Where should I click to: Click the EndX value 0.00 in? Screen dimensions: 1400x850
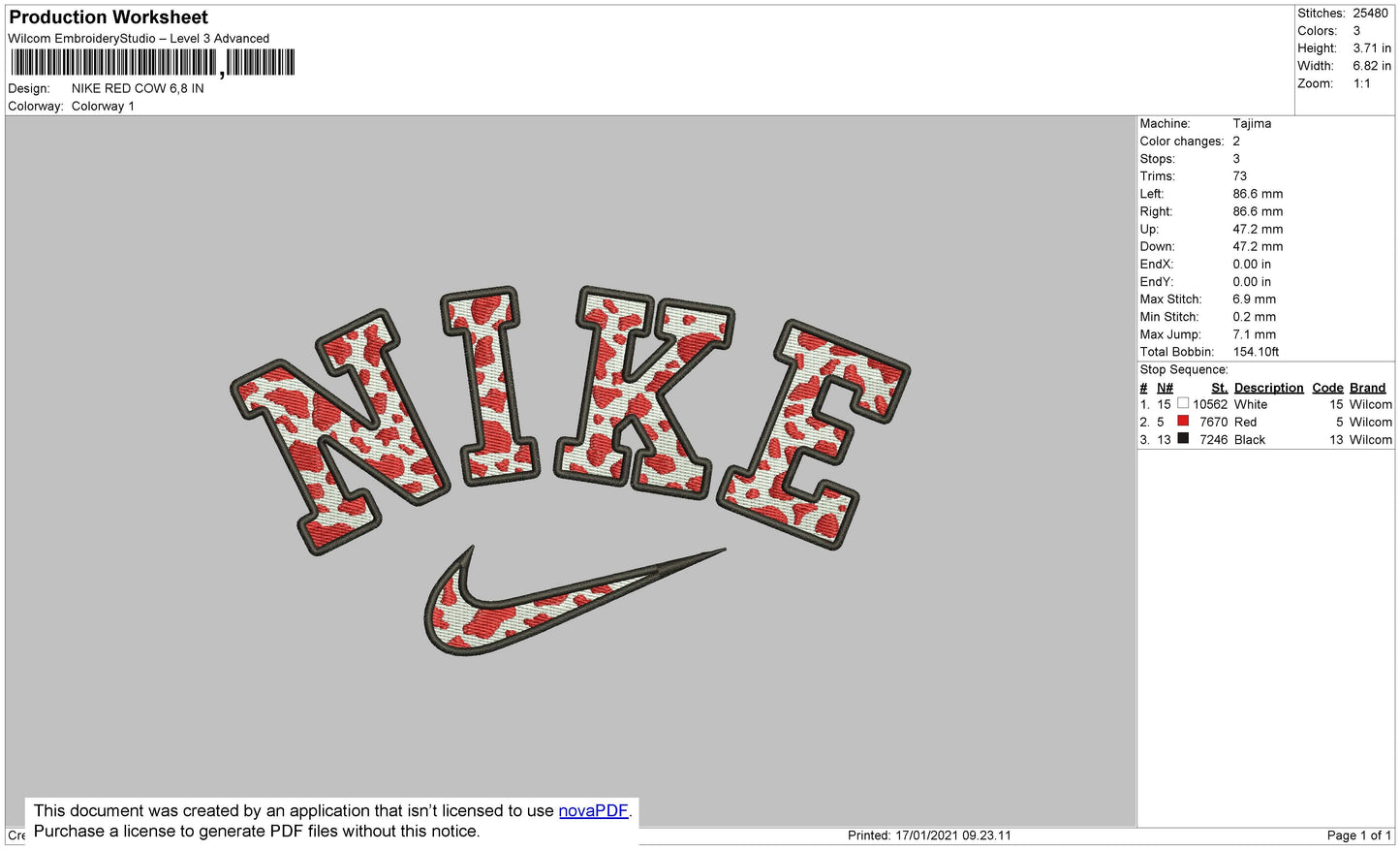click(x=1252, y=265)
